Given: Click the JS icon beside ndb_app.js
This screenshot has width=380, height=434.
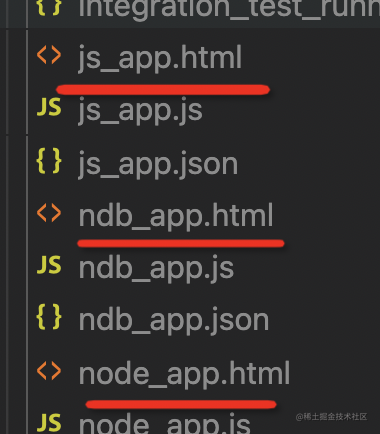Looking at the screenshot, I should point(49,265).
